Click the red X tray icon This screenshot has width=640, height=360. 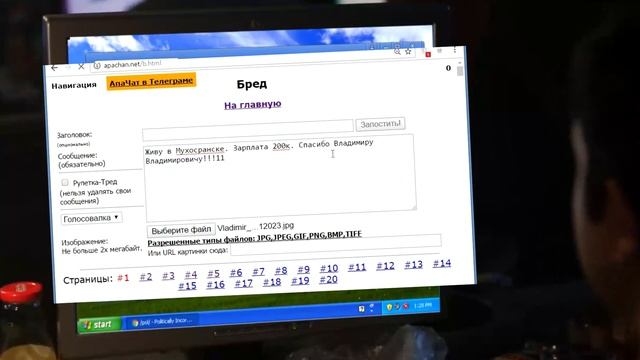tap(406, 306)
